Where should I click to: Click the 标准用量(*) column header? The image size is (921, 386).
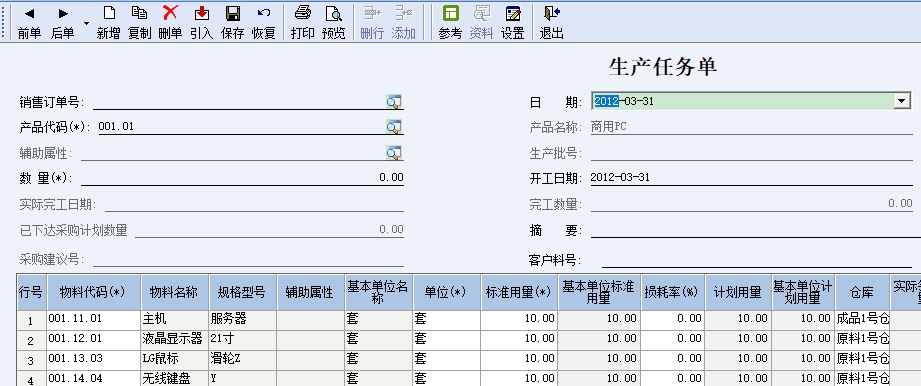(519, 292)
